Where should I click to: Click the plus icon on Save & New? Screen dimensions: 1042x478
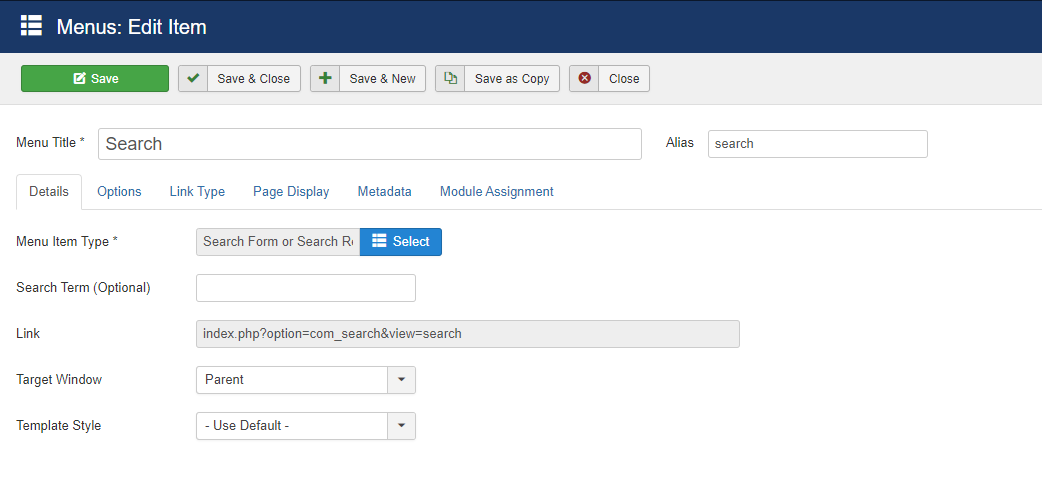coord(325,79)
